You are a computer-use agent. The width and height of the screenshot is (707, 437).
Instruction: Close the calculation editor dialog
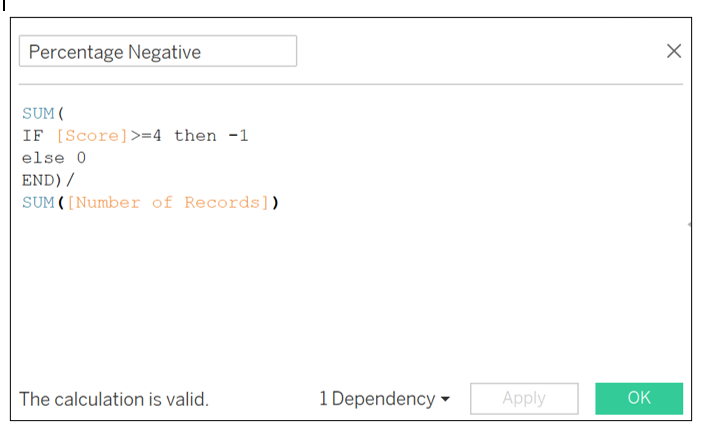674,51
